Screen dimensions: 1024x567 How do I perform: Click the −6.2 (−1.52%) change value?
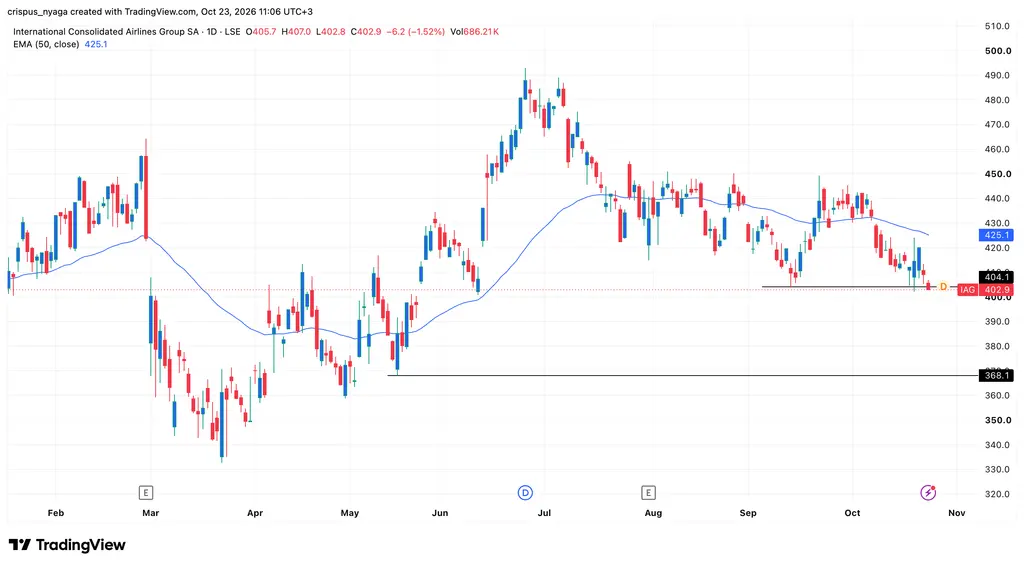click(x=415, y=31)
